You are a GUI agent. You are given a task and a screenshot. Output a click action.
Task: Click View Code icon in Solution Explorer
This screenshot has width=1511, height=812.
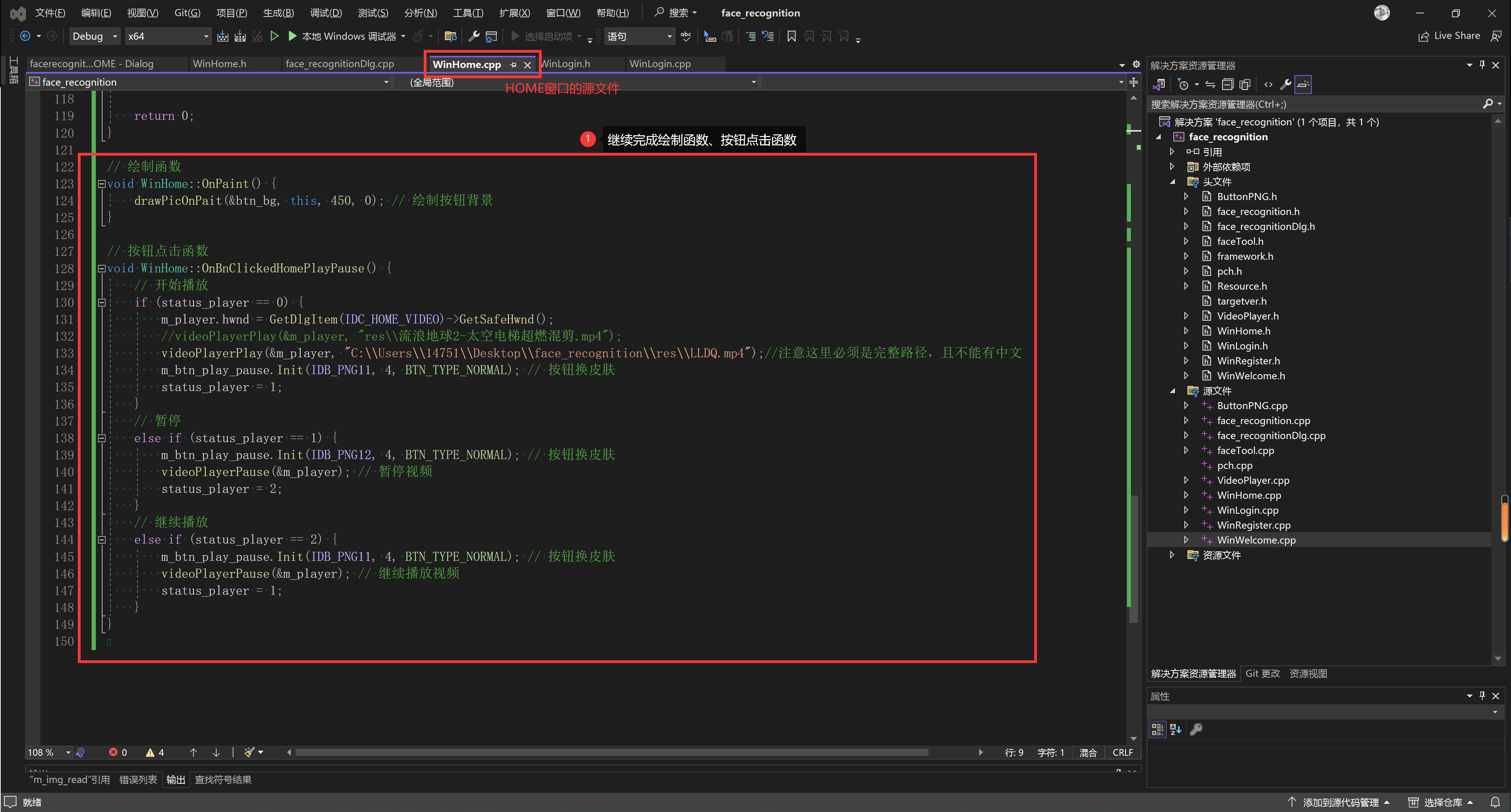point(1268,85)
